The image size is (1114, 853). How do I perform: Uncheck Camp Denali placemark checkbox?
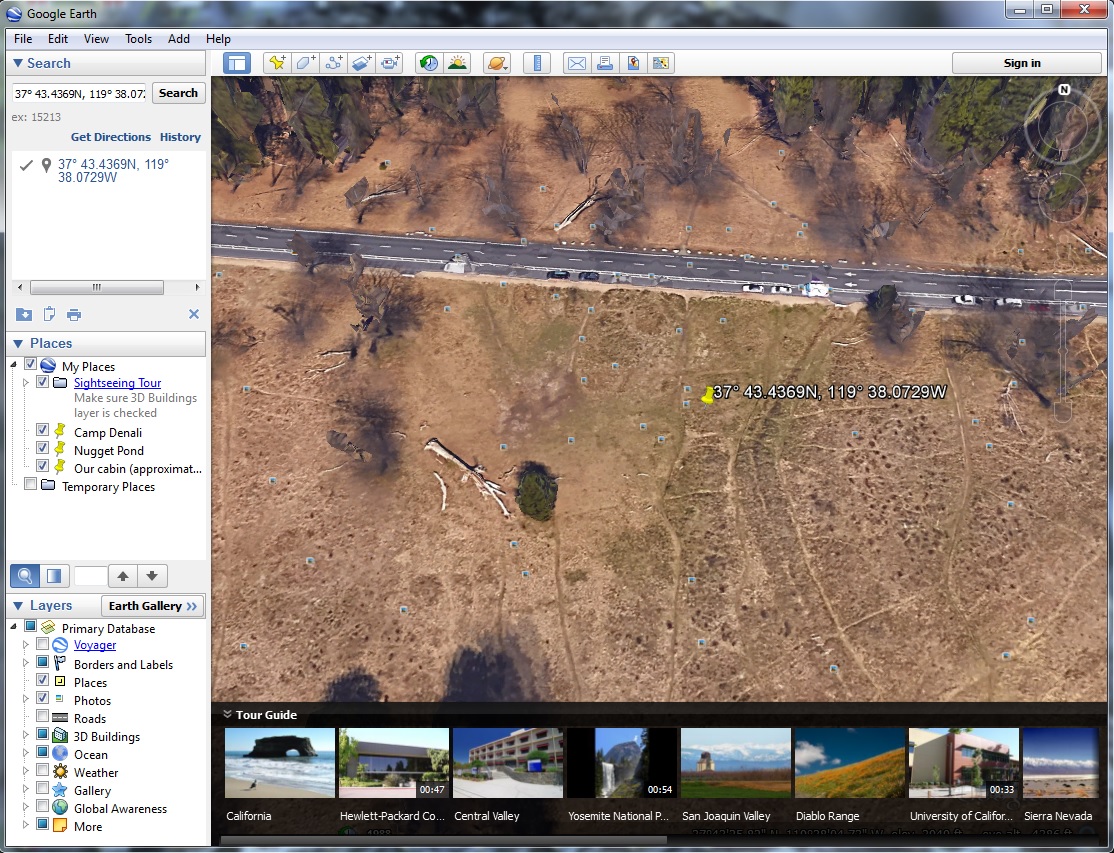pos(42,430)
